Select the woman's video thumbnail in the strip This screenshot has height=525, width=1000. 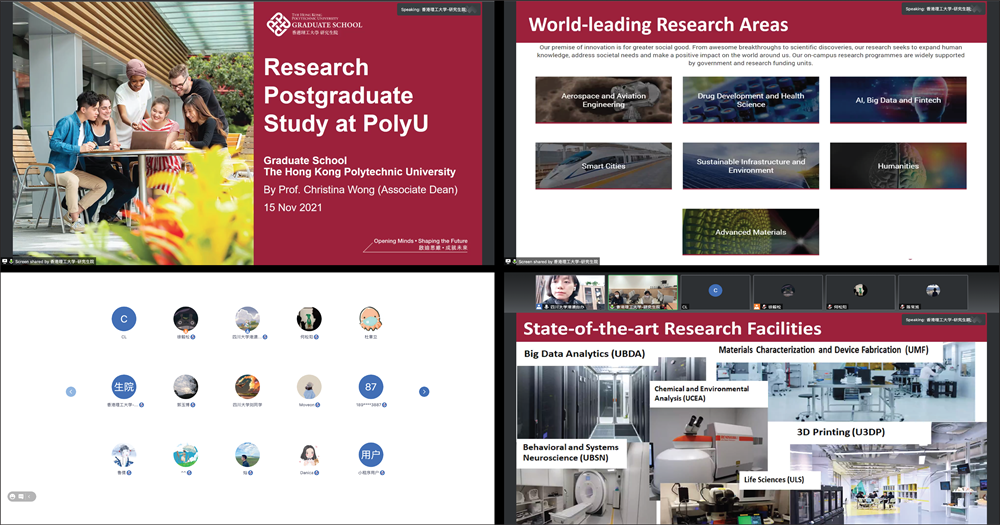click(x=569, y=290)
